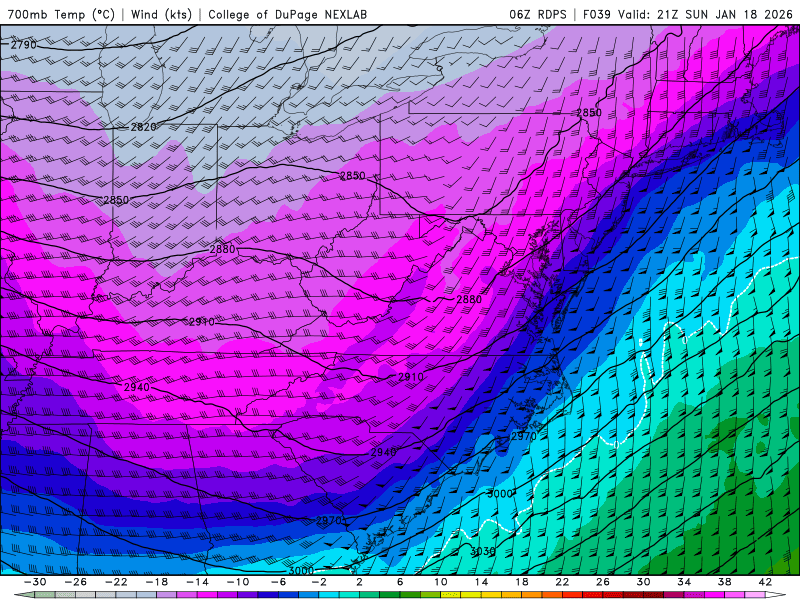Click the -10 color scale value
800x600 pixels.
click(238, 582)
